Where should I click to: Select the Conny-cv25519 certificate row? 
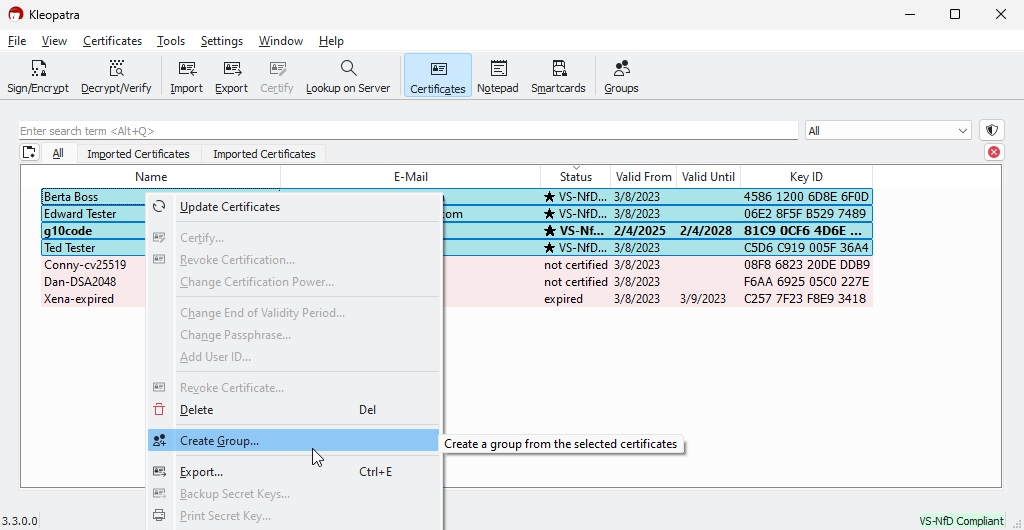456,265
